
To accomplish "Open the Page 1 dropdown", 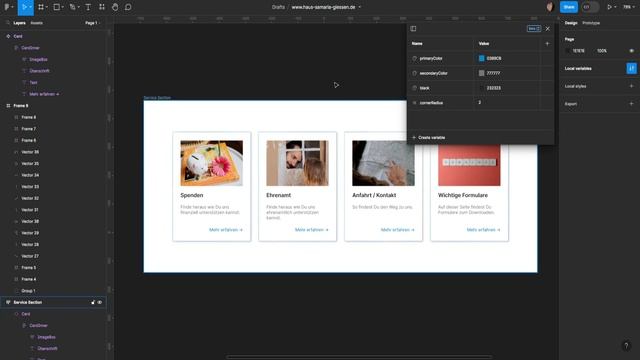I will click(x=92, y=23).
